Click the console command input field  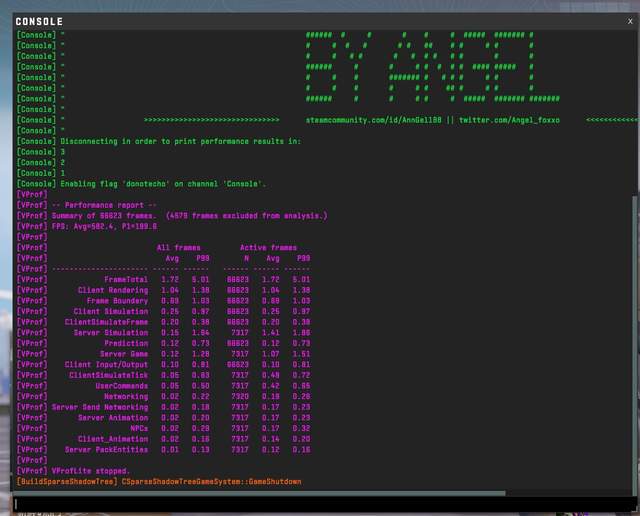pyautogui.click(x=320, y=504)
